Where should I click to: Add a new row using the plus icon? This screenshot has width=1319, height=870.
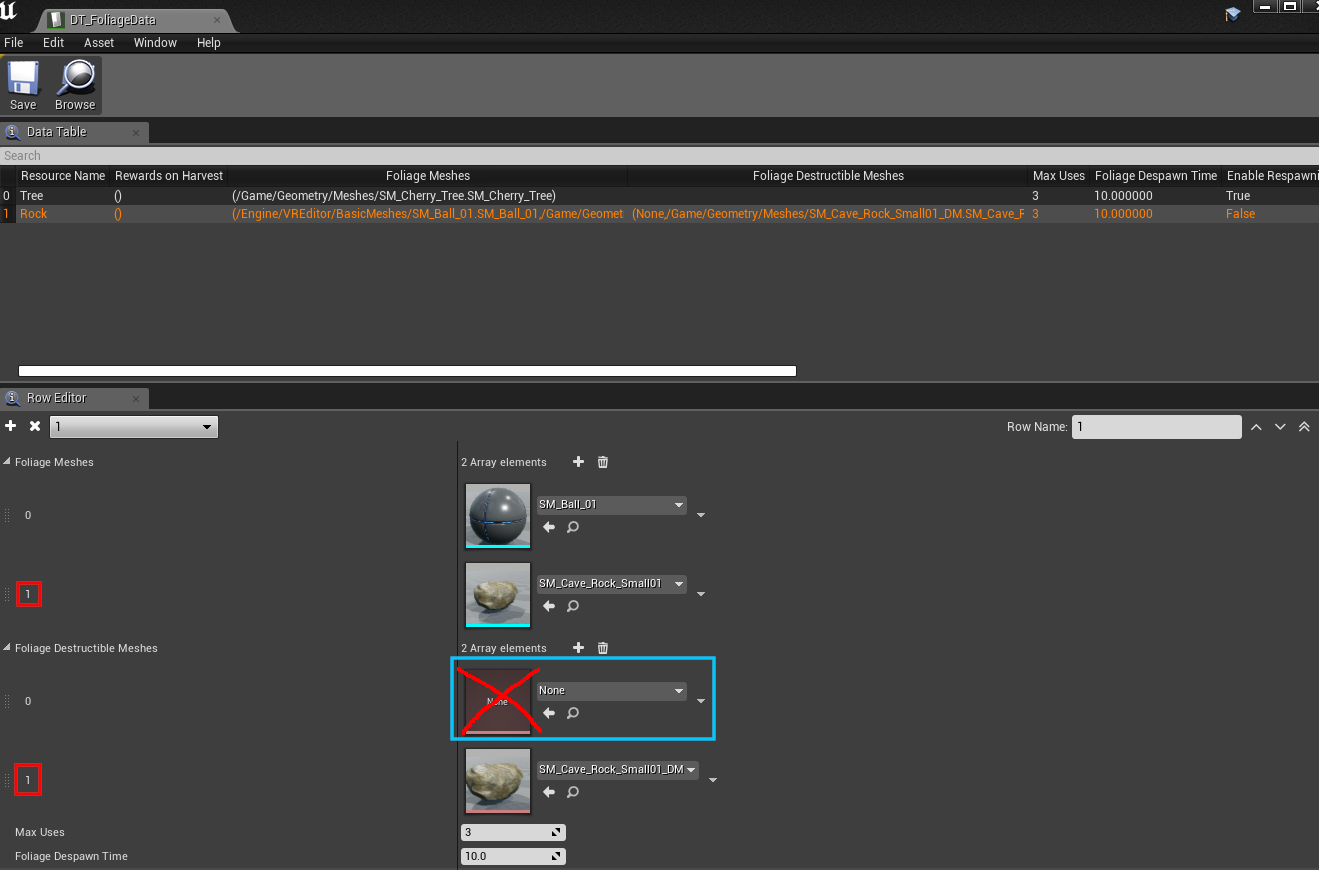(10, 426)
